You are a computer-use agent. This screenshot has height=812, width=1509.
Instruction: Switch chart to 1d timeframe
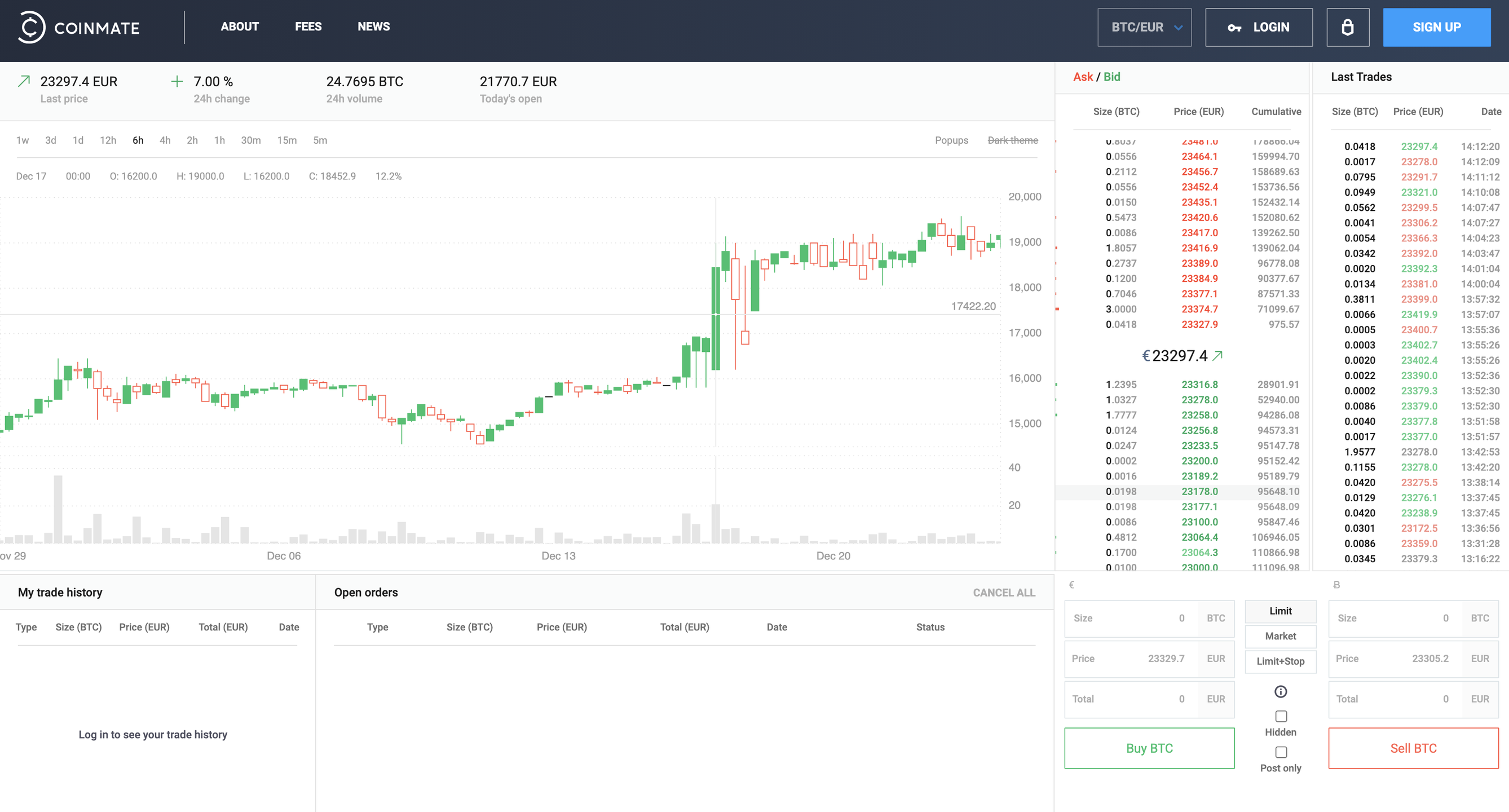click(x=78, y=140)
